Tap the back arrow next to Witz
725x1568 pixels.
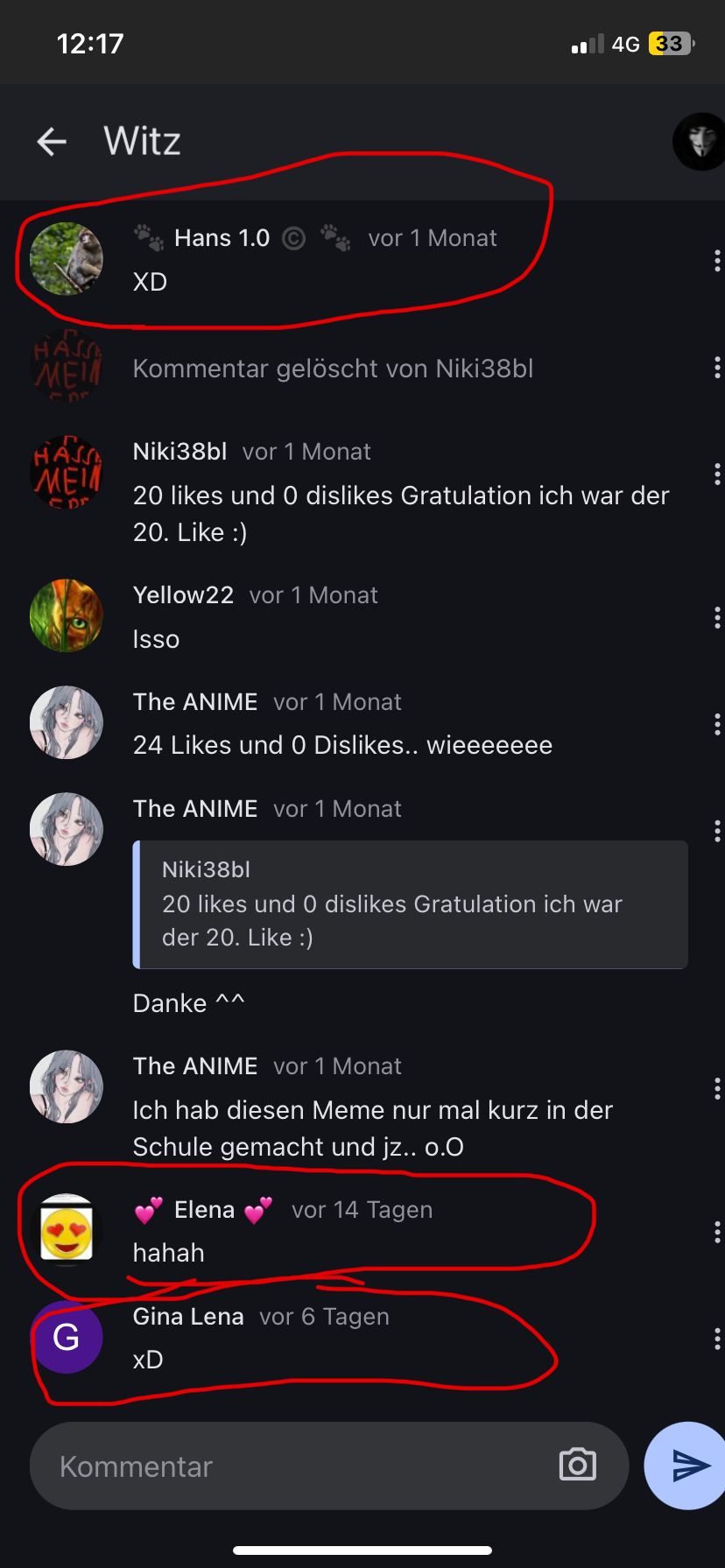pyautogui.click(x=52, y=141)
